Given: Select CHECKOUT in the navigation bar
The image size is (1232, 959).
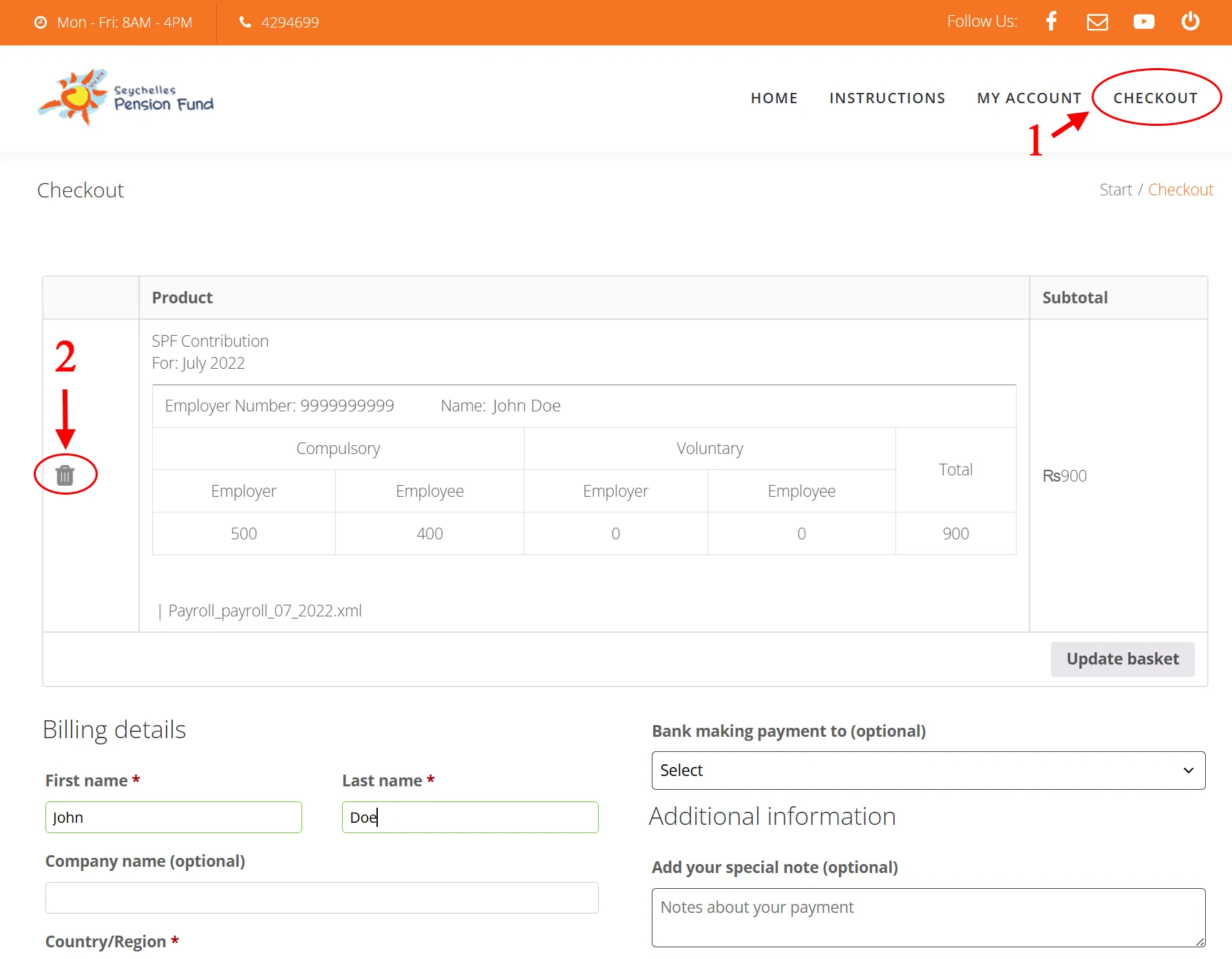Looking at the screenshot, I should coord(1155,98).
